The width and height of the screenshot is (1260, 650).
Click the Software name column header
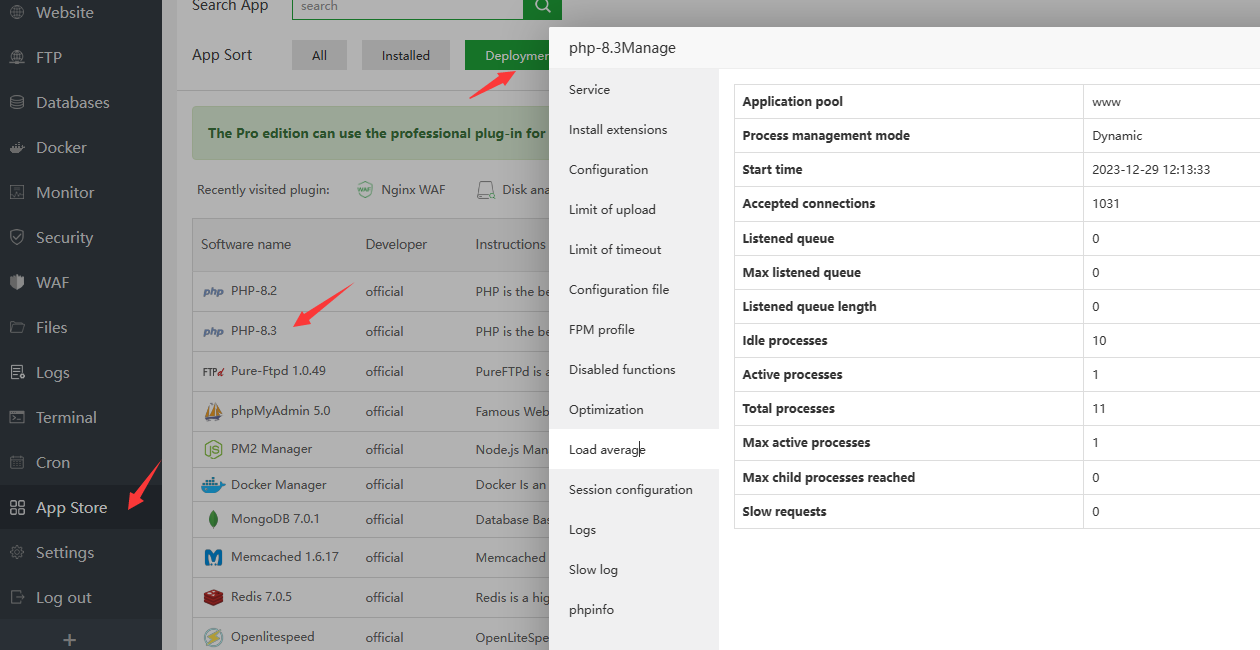(x=246, y=245)
